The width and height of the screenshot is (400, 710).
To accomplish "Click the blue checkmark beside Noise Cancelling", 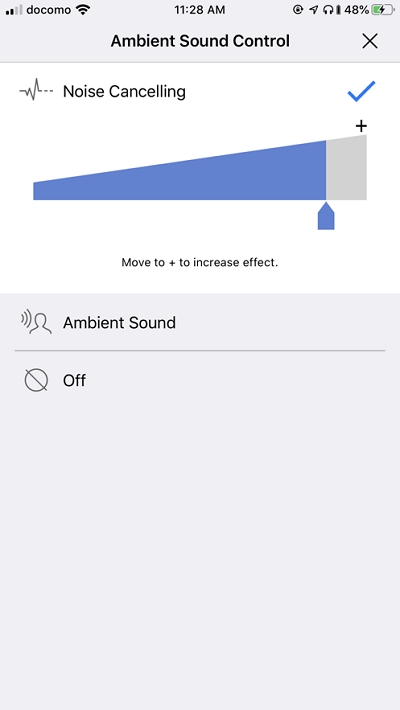I will coord(361,91).
